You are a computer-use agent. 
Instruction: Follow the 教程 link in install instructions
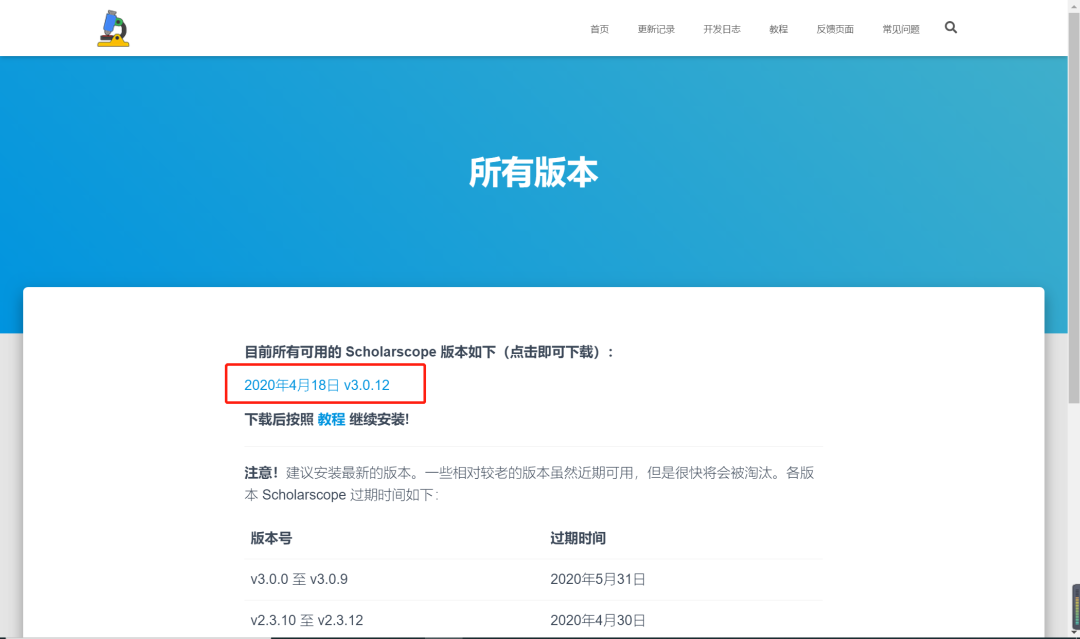331,419
